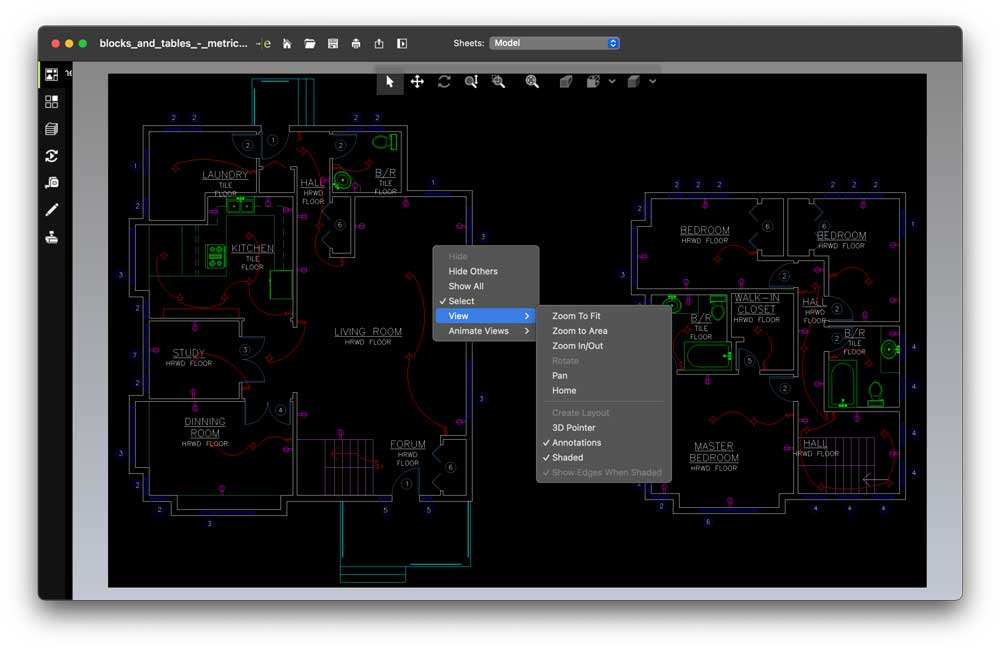Open the Stamp tool in sidebar
Screen dimensions: 1000x650
(51, 237)
